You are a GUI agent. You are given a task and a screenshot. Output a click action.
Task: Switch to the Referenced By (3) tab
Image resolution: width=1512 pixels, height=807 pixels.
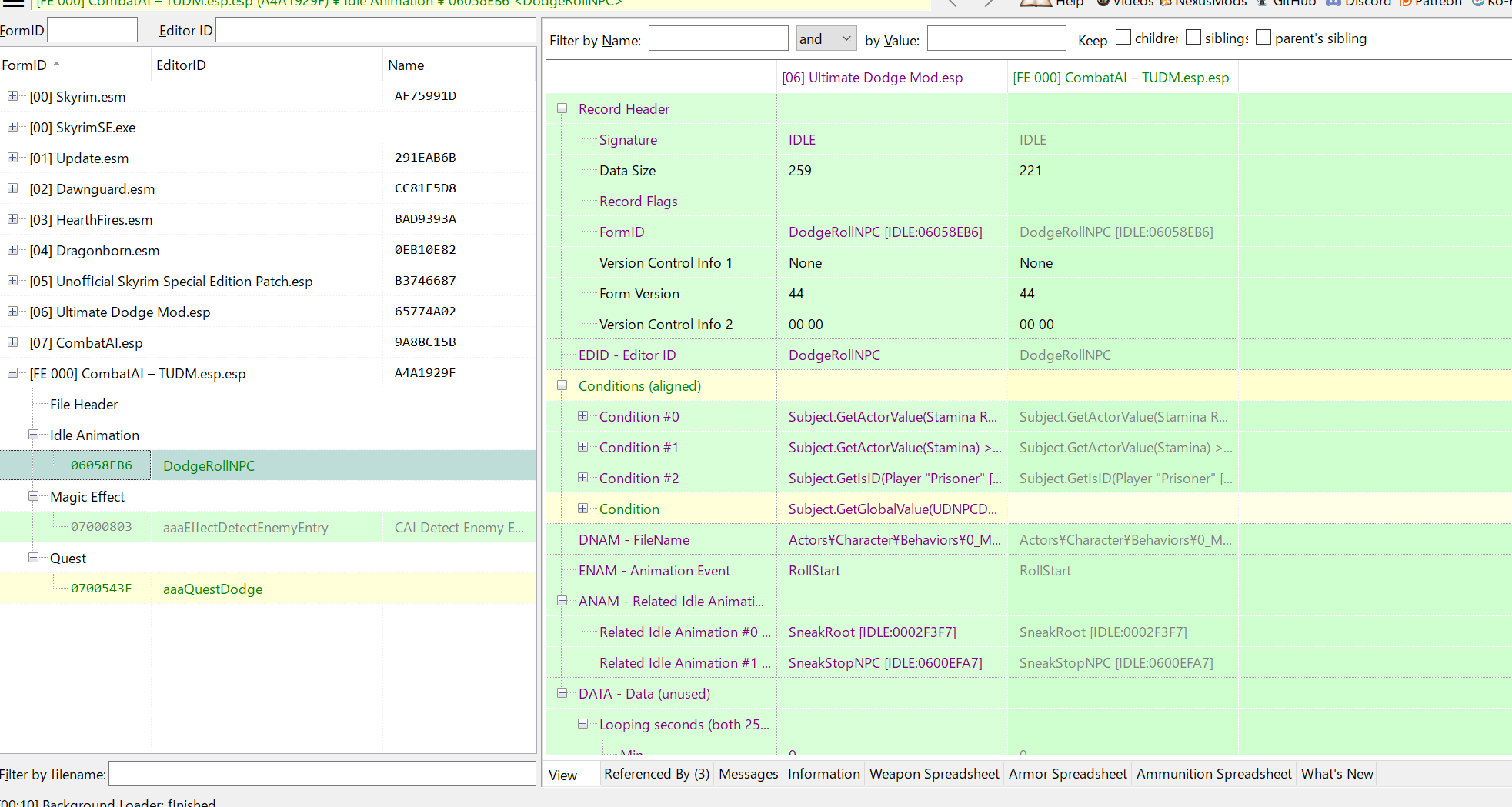pos(656,774)
